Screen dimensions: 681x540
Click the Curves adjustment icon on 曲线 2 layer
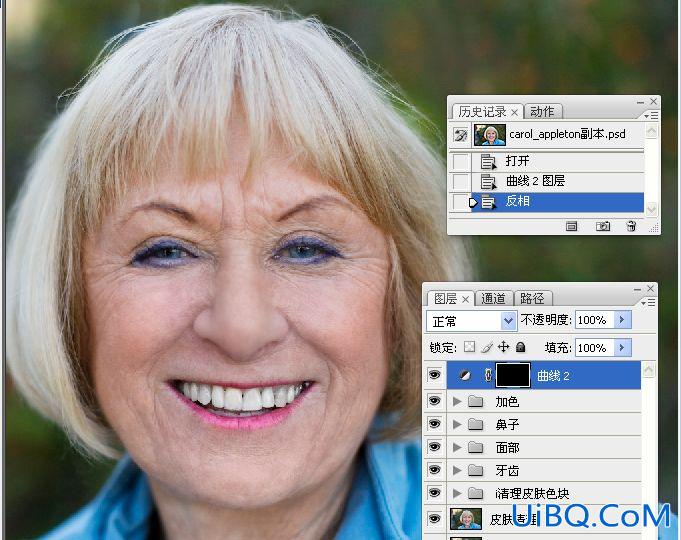pyautogui.click(x=465, y=375)
